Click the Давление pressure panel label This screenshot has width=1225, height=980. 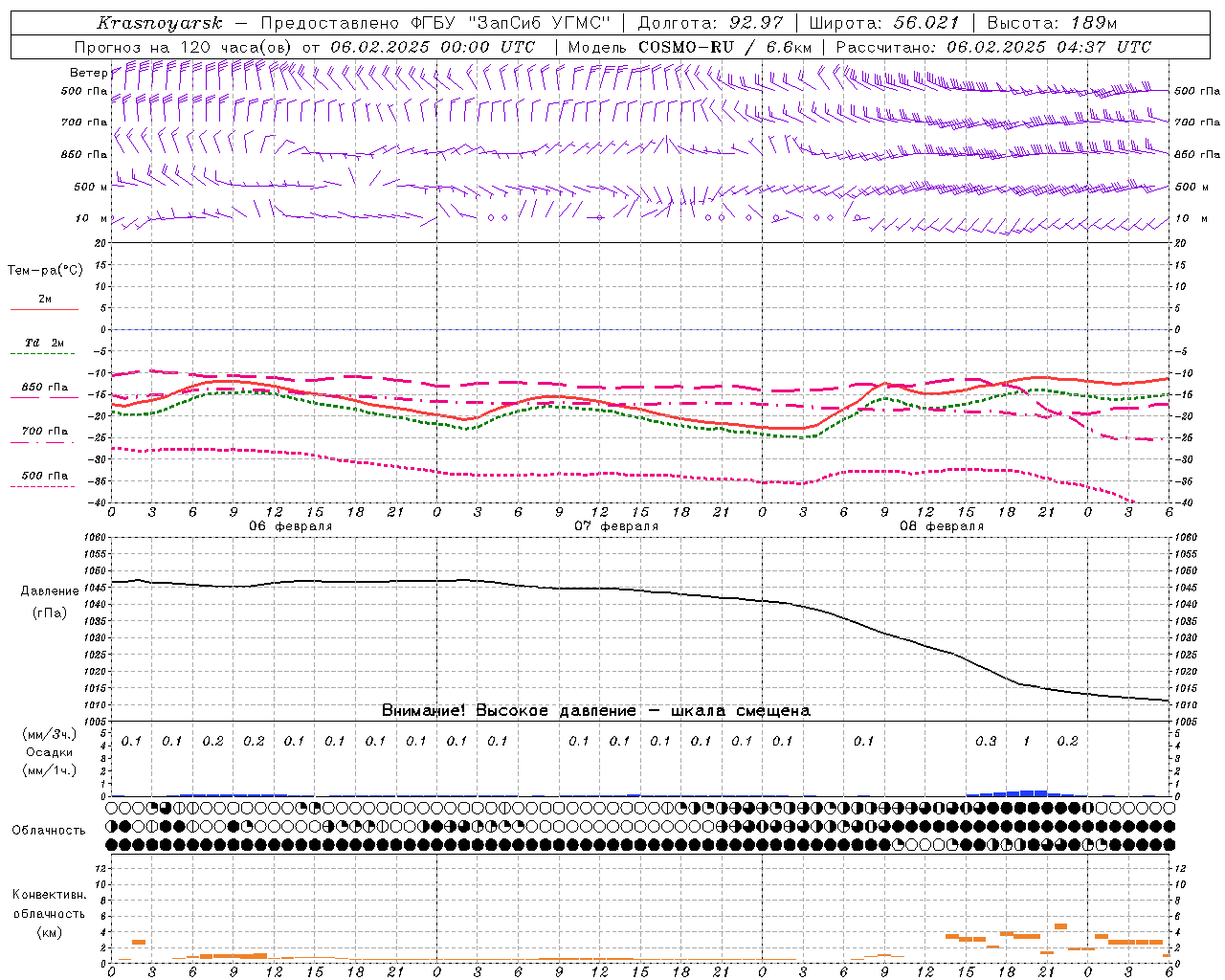pos(50,591)
